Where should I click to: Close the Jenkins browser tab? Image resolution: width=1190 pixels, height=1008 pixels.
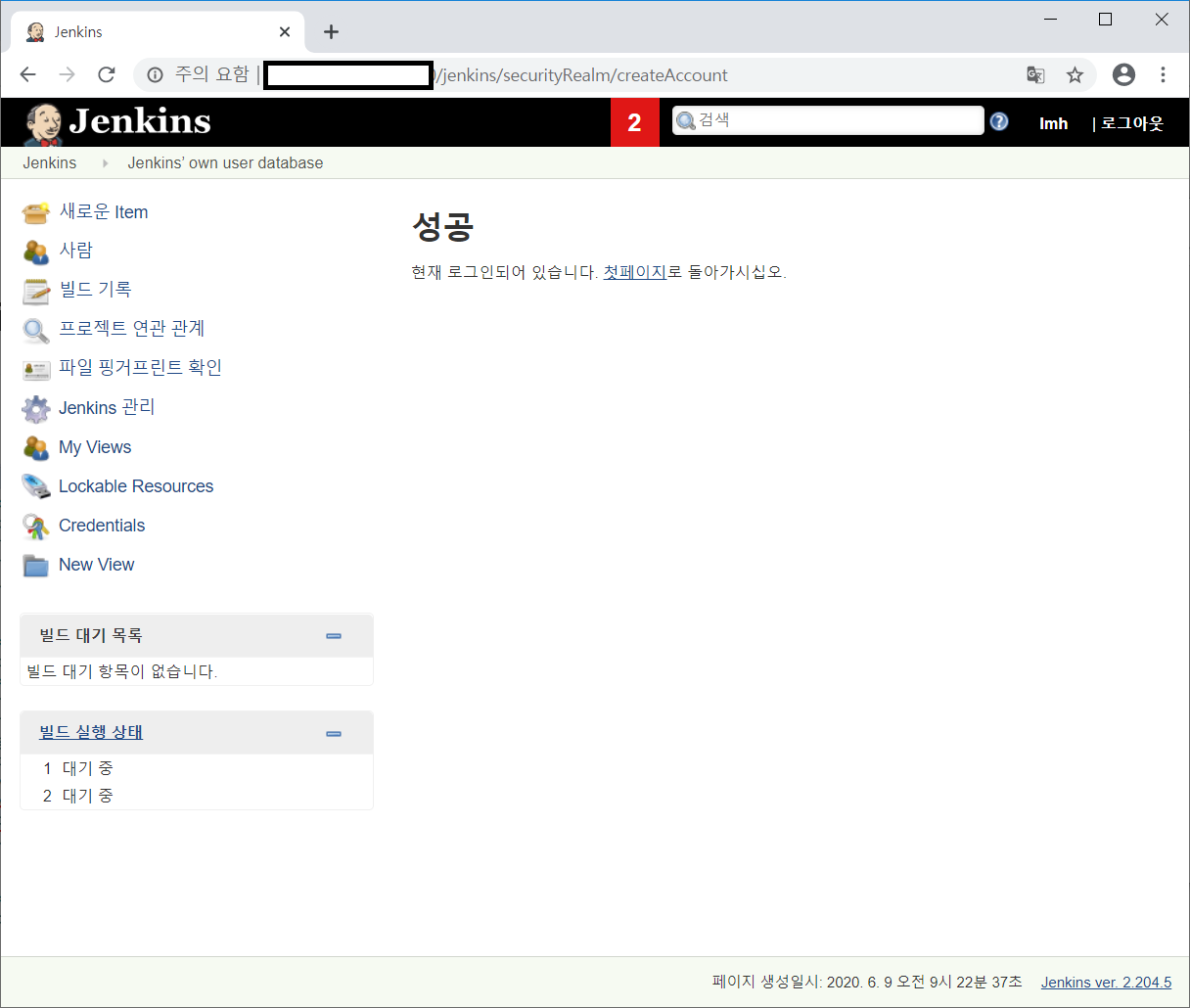click(285, 32)
